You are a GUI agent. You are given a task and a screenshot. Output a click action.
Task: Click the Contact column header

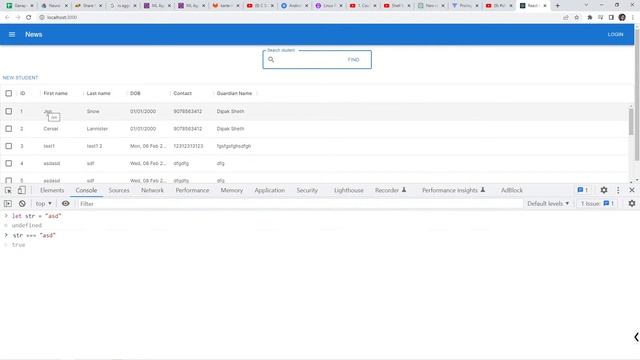(x=182, y=93)
